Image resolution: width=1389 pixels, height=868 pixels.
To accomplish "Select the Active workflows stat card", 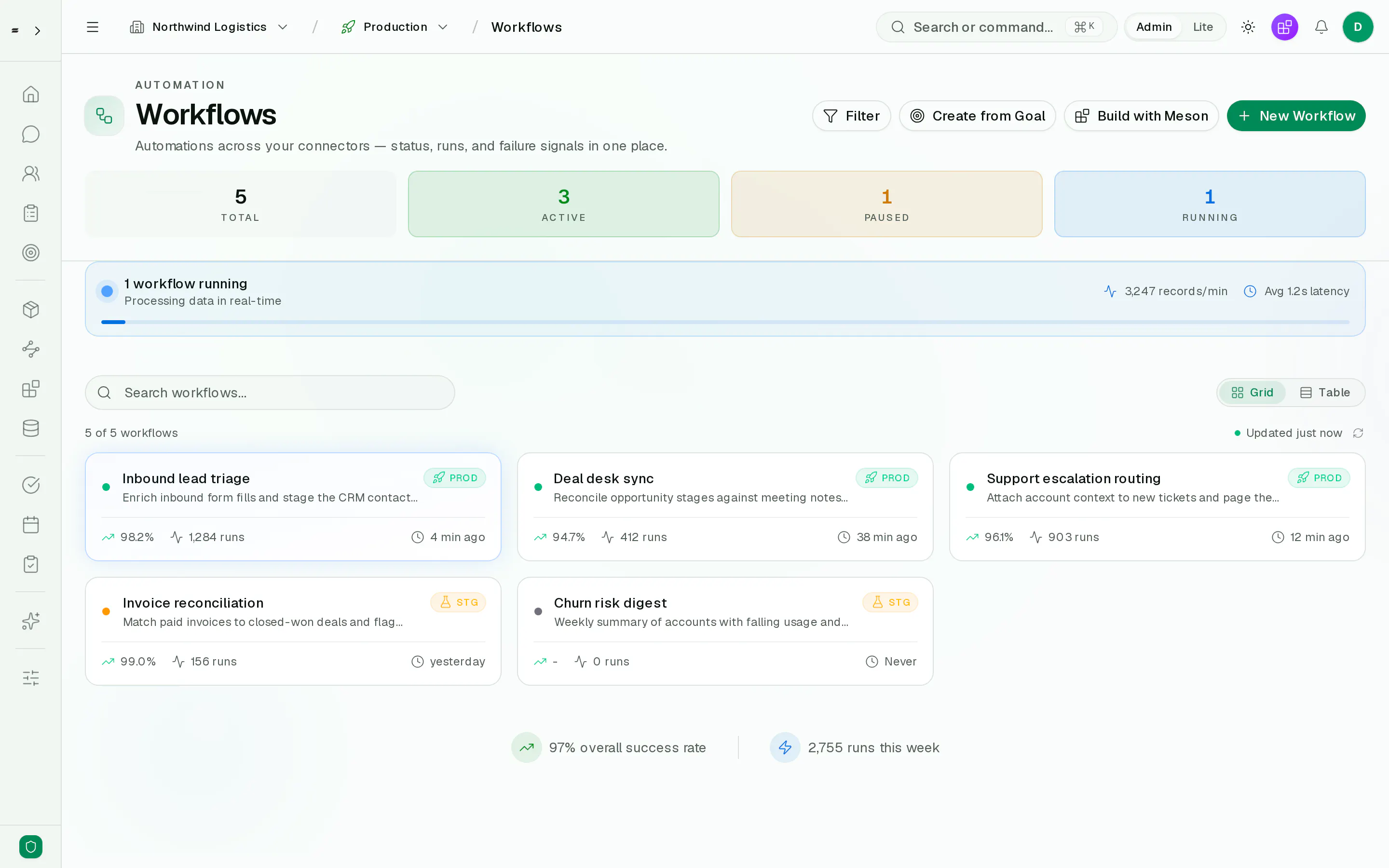I will click(564, 204).
